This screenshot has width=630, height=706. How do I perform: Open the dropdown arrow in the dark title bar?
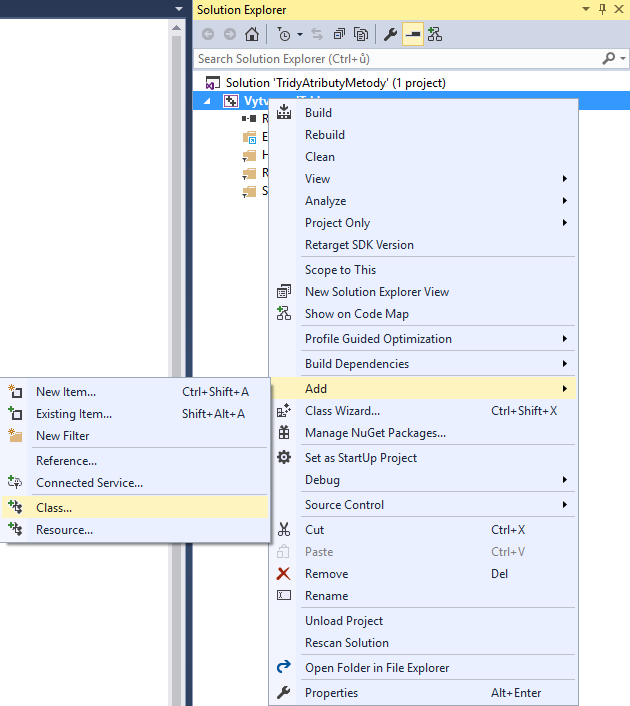pos(179,9)
